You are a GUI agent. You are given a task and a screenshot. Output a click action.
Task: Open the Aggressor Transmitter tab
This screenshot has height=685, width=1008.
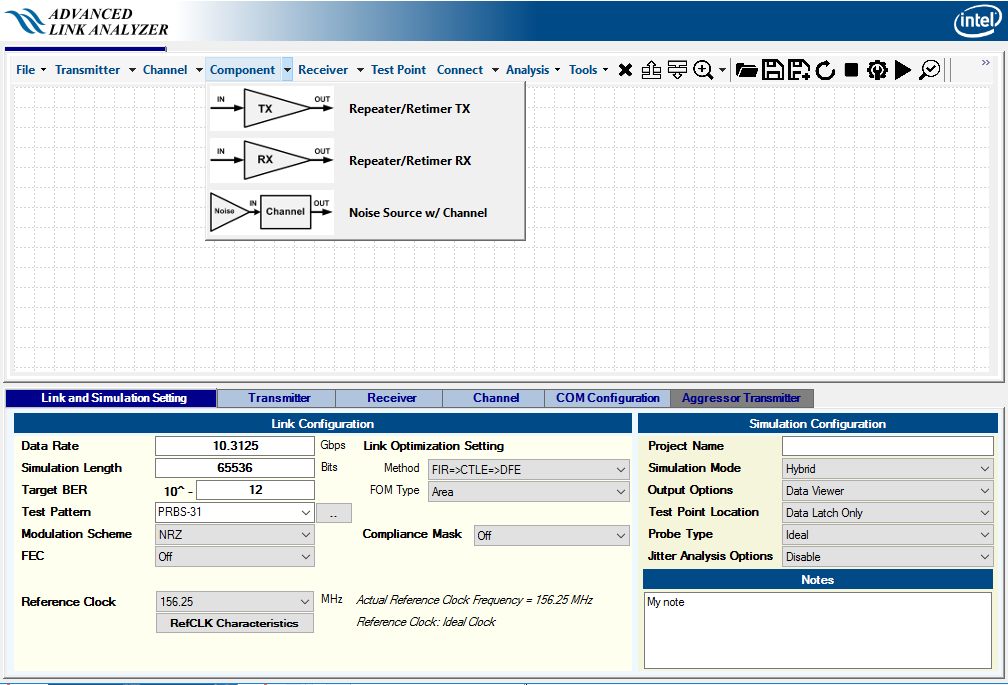click(x=741, y=398)
